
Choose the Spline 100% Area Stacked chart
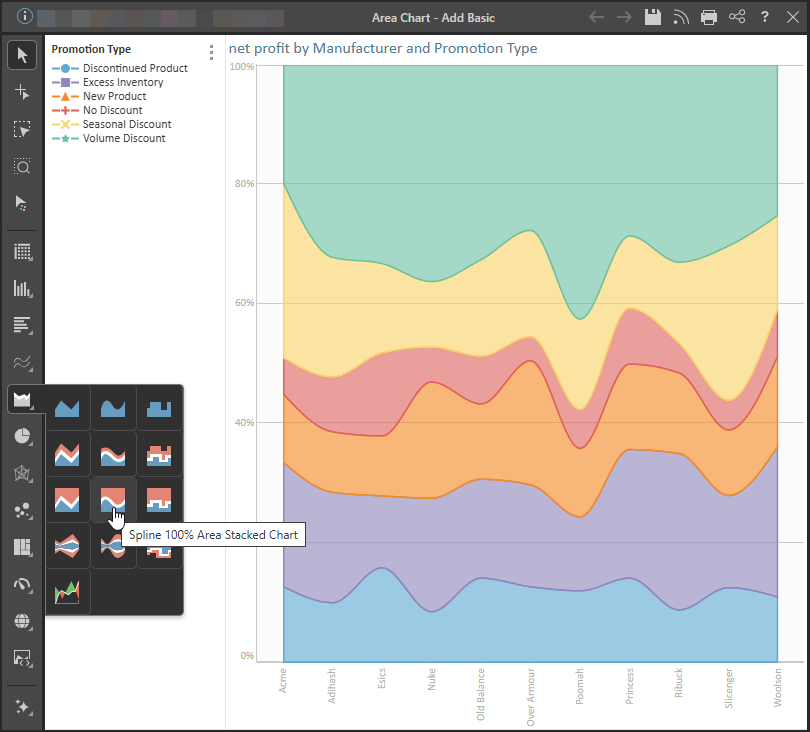pyautogui.click(x=113, y=500)
